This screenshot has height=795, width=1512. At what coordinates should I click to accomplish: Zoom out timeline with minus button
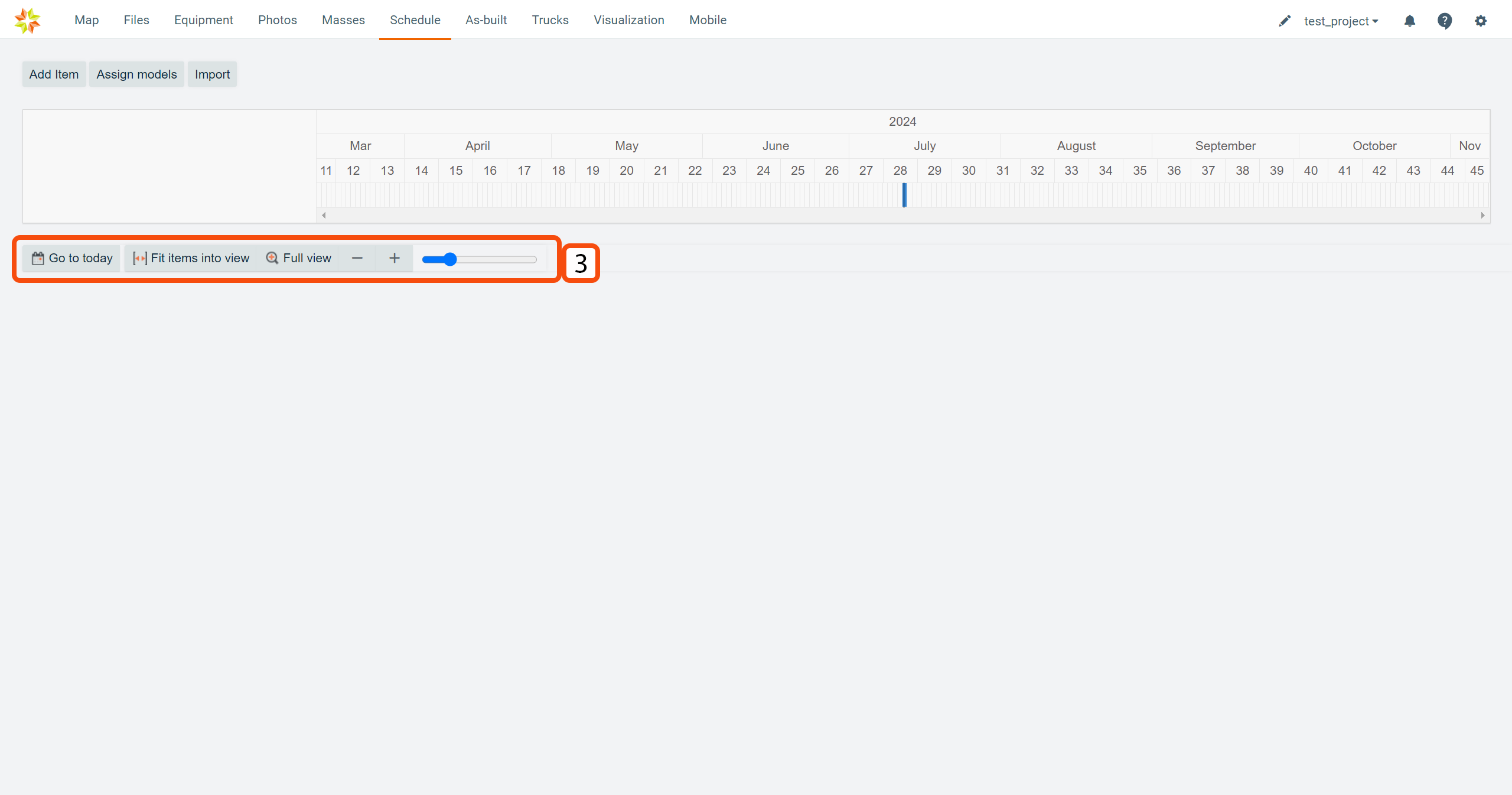[357, 258]
